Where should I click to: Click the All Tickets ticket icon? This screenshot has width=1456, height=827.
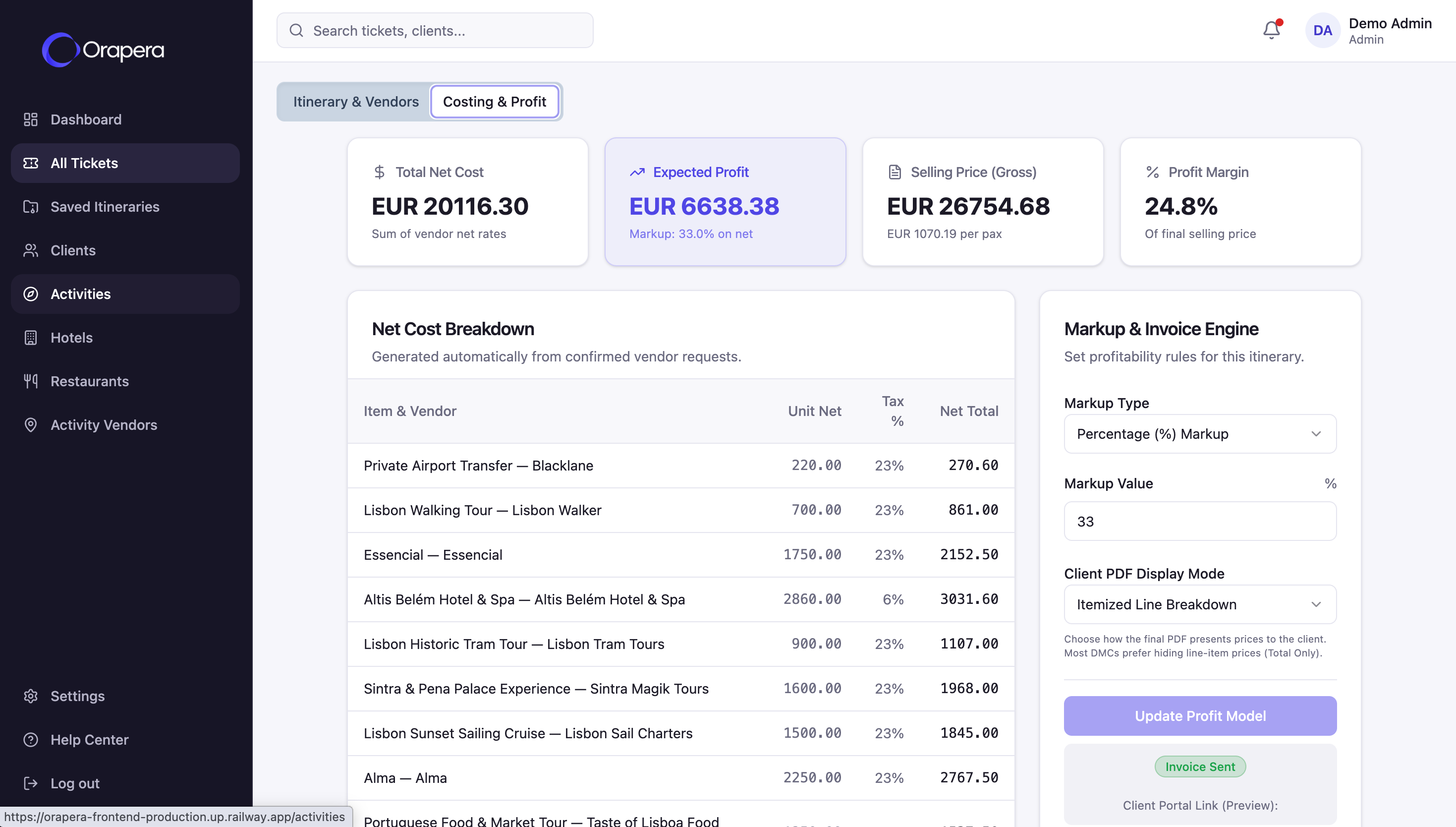(31, 163)
